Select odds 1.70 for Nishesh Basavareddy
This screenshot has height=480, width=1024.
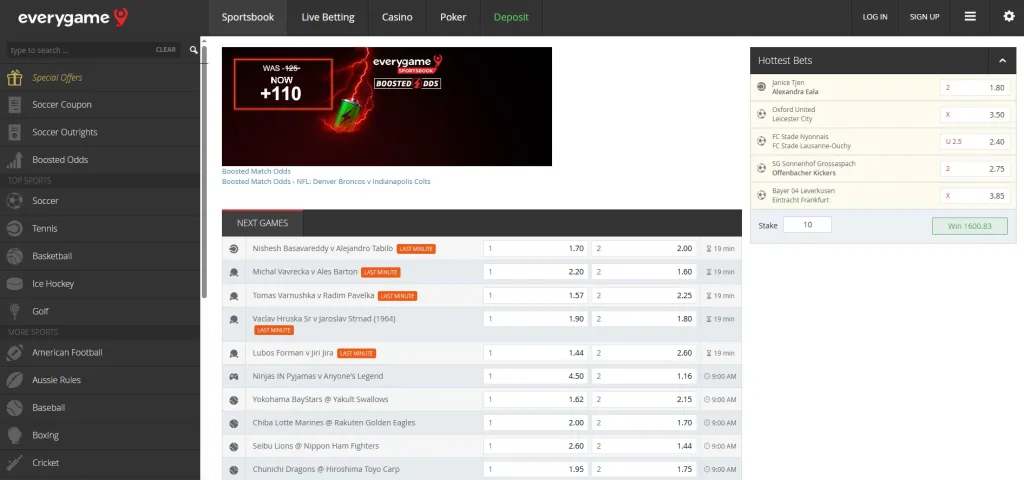point(536,249)
